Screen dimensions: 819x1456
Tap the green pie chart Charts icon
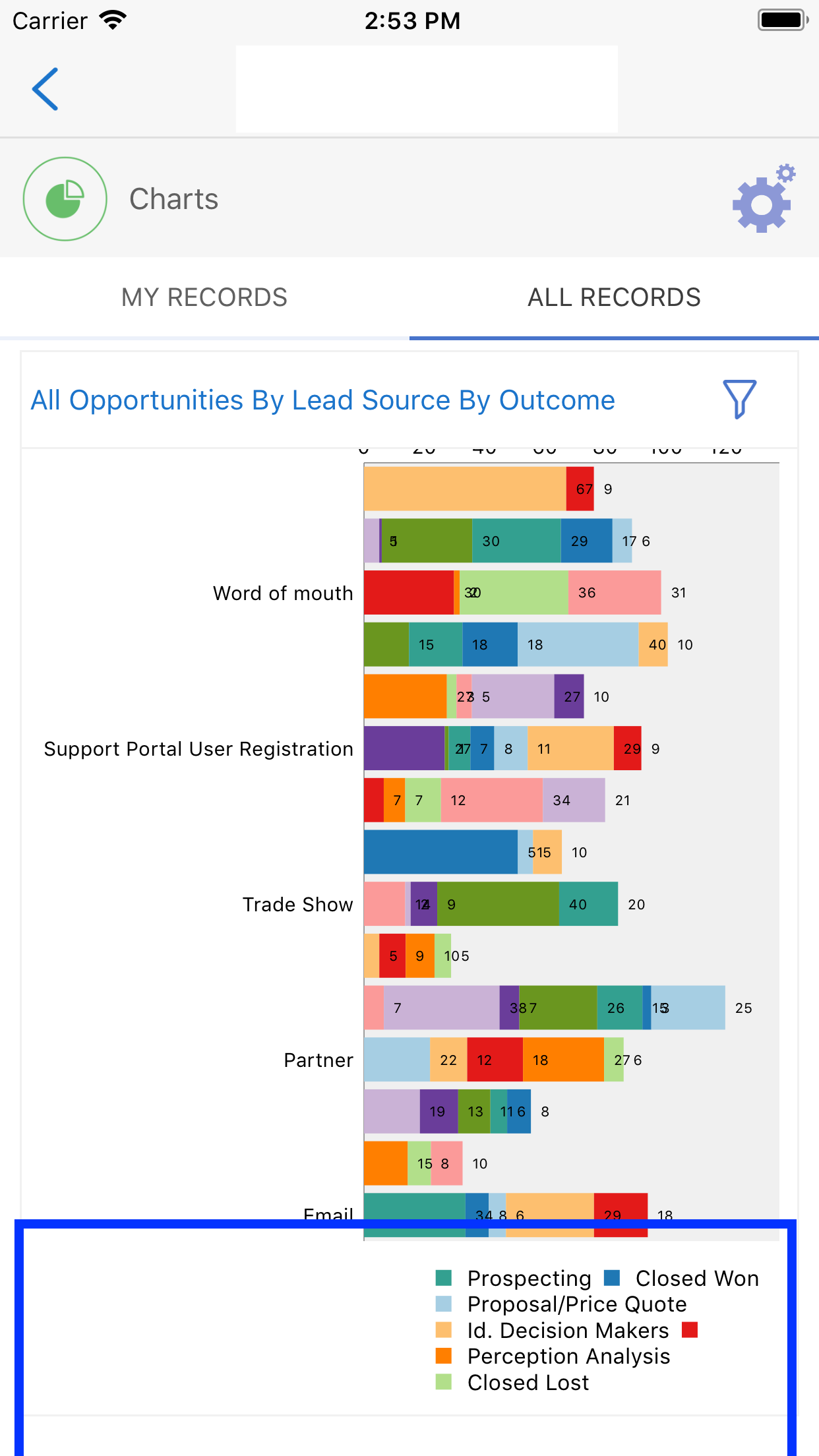[x=64, y=198]
